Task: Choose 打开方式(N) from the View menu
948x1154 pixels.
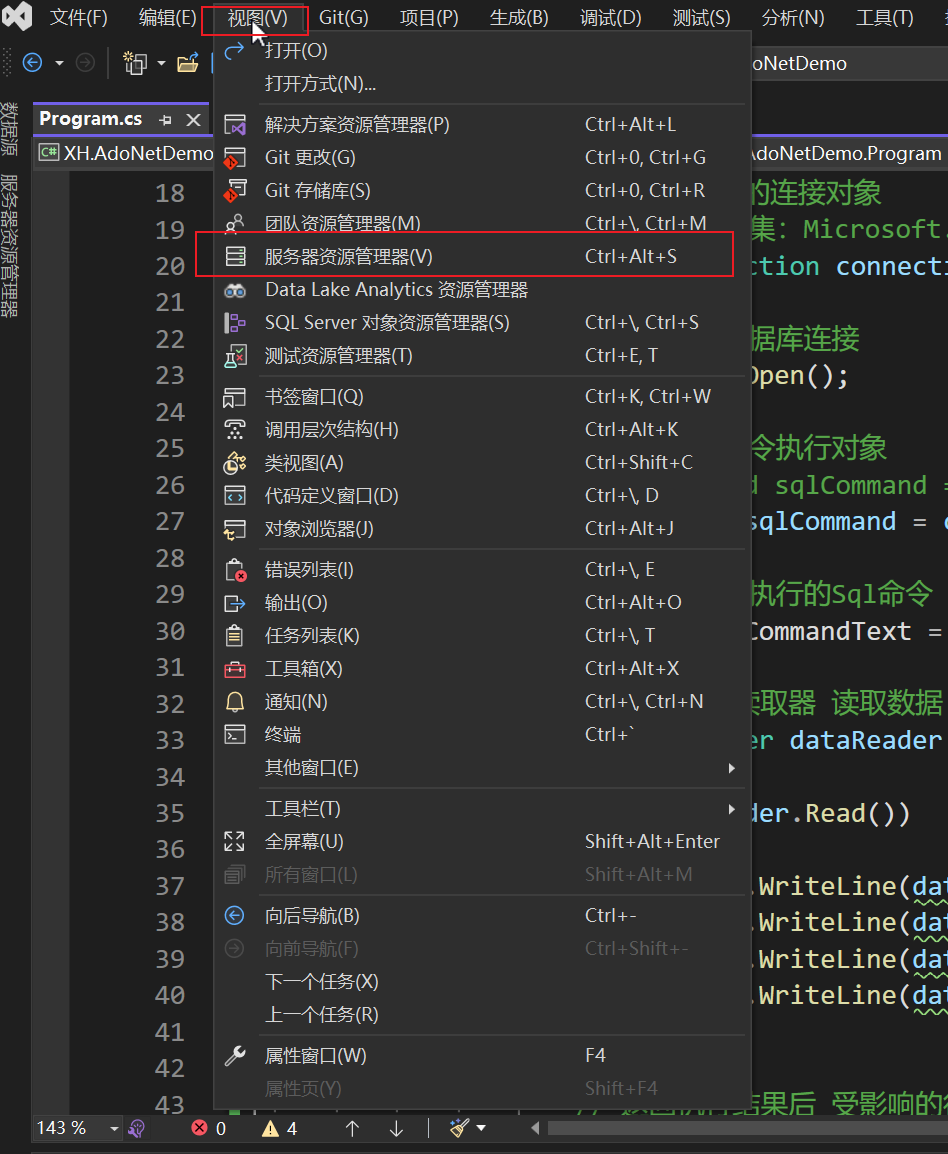Action: [x=320, y=84]
